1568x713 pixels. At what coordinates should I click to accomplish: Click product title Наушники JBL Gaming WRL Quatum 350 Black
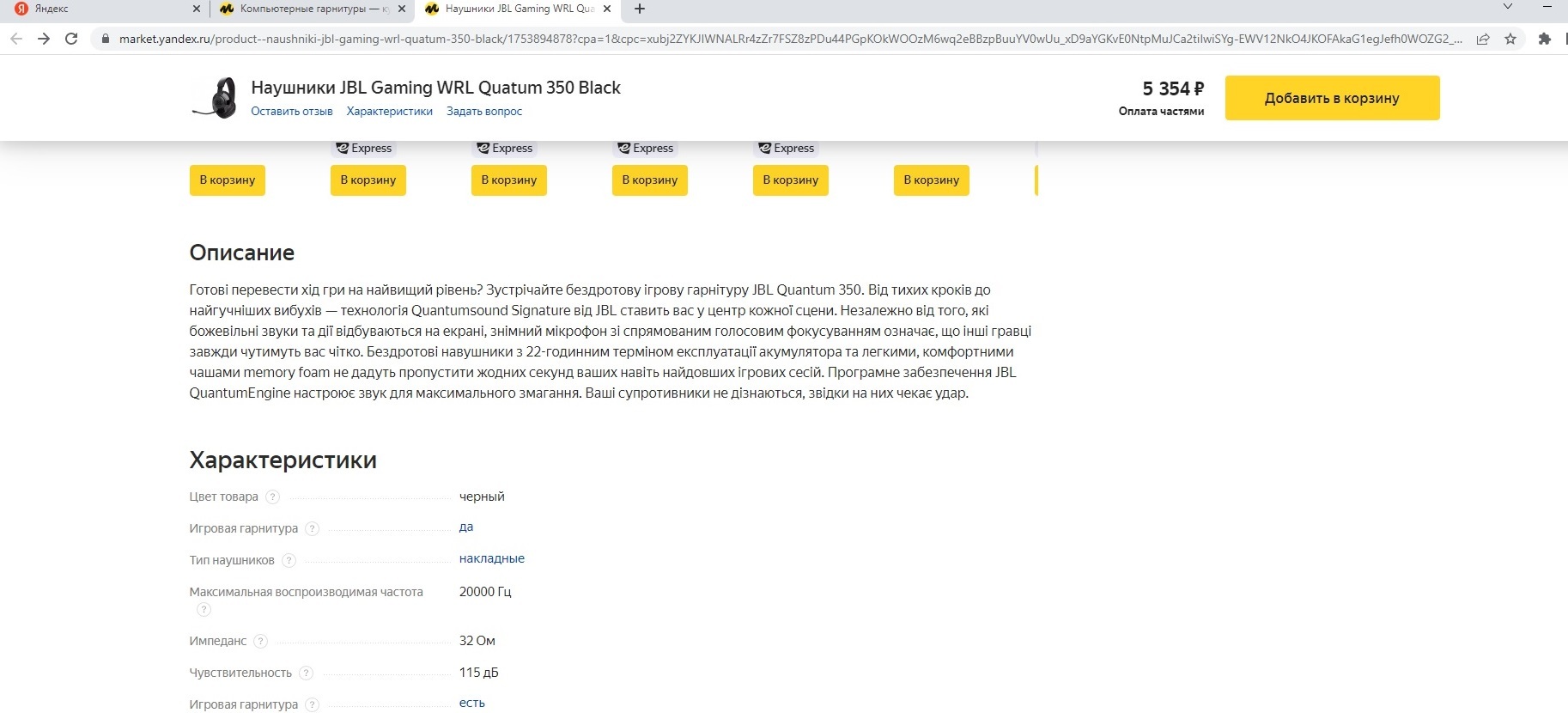point(435,88)
